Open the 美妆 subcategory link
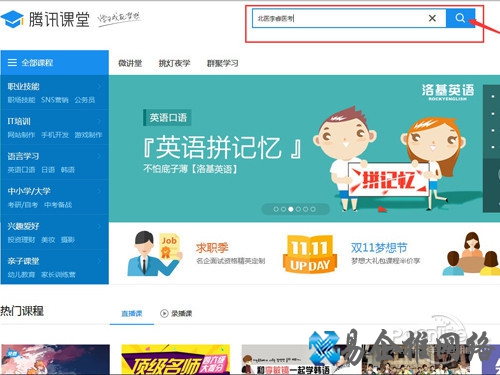 coord(48,240)
